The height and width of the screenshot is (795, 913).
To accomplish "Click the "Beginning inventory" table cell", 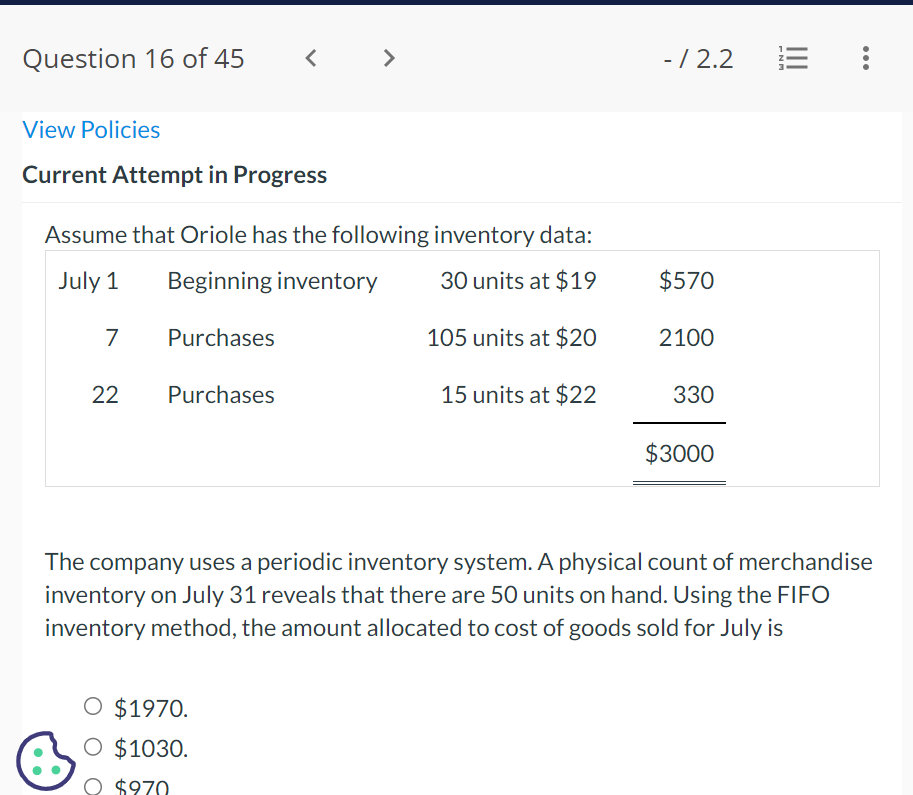I will pyautogui.click(x=272, y=281).
